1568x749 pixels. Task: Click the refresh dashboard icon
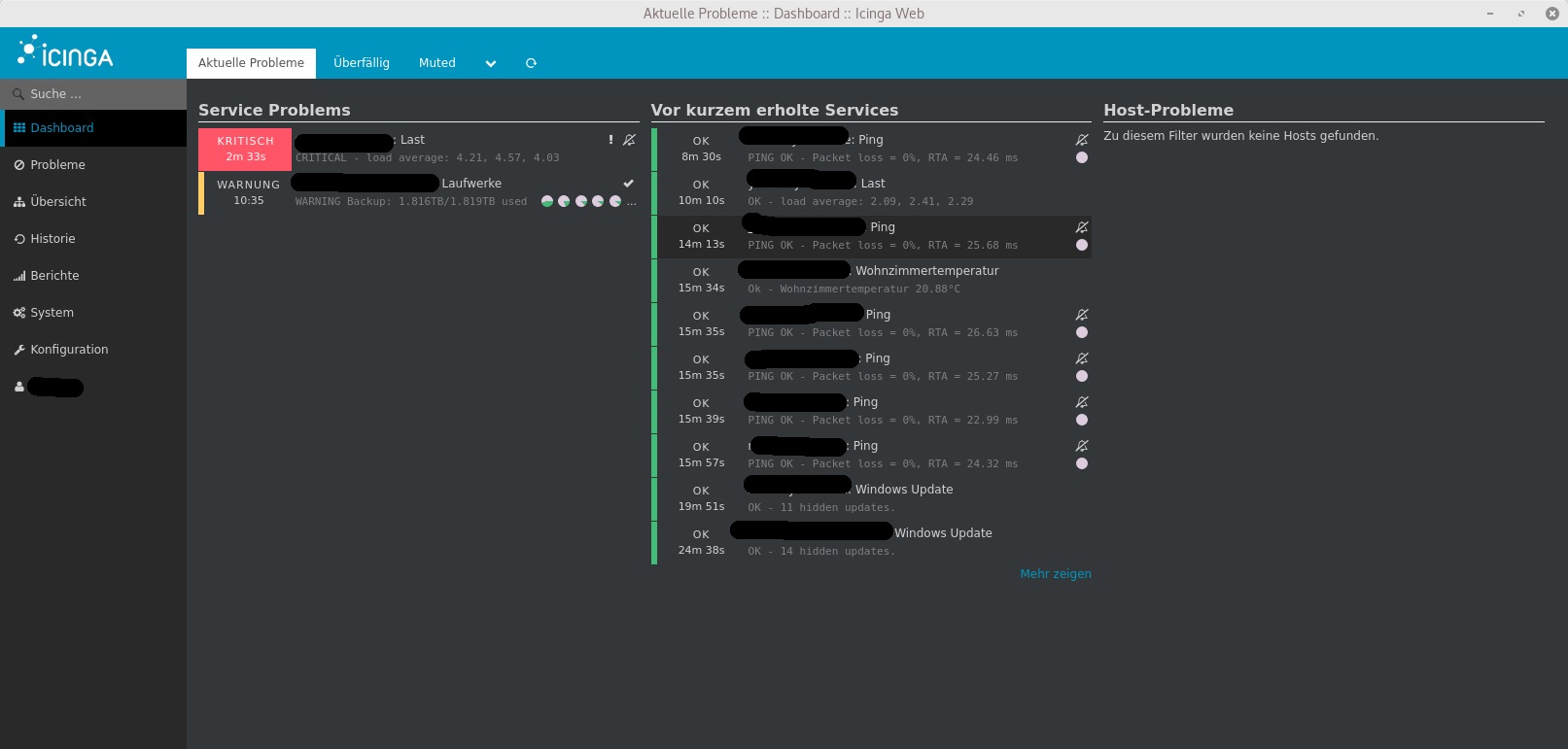[531, 63]
